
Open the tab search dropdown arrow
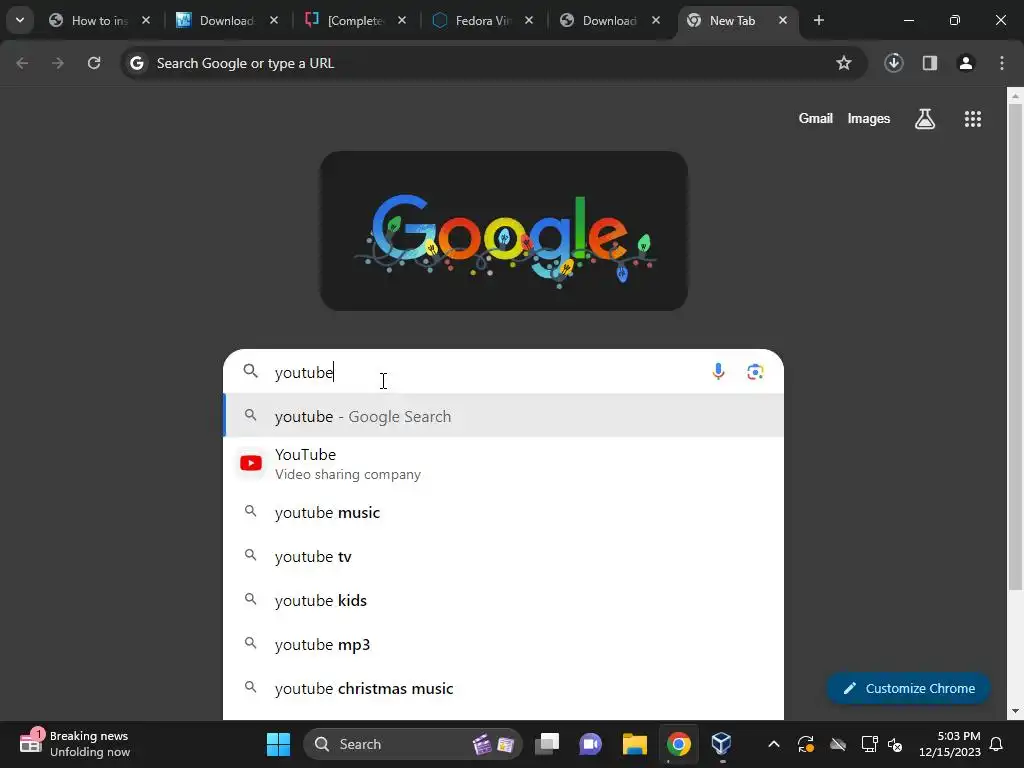pos(20,20)
